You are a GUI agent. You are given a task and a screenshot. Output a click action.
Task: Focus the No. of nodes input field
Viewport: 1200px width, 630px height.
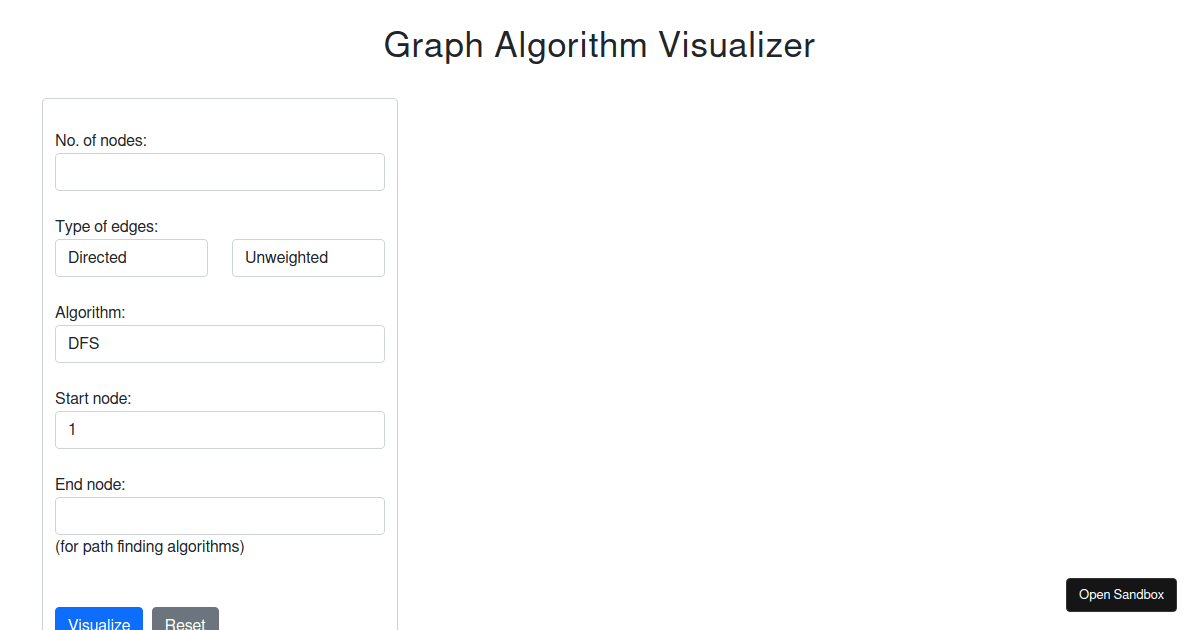click(x=220, y=172)
